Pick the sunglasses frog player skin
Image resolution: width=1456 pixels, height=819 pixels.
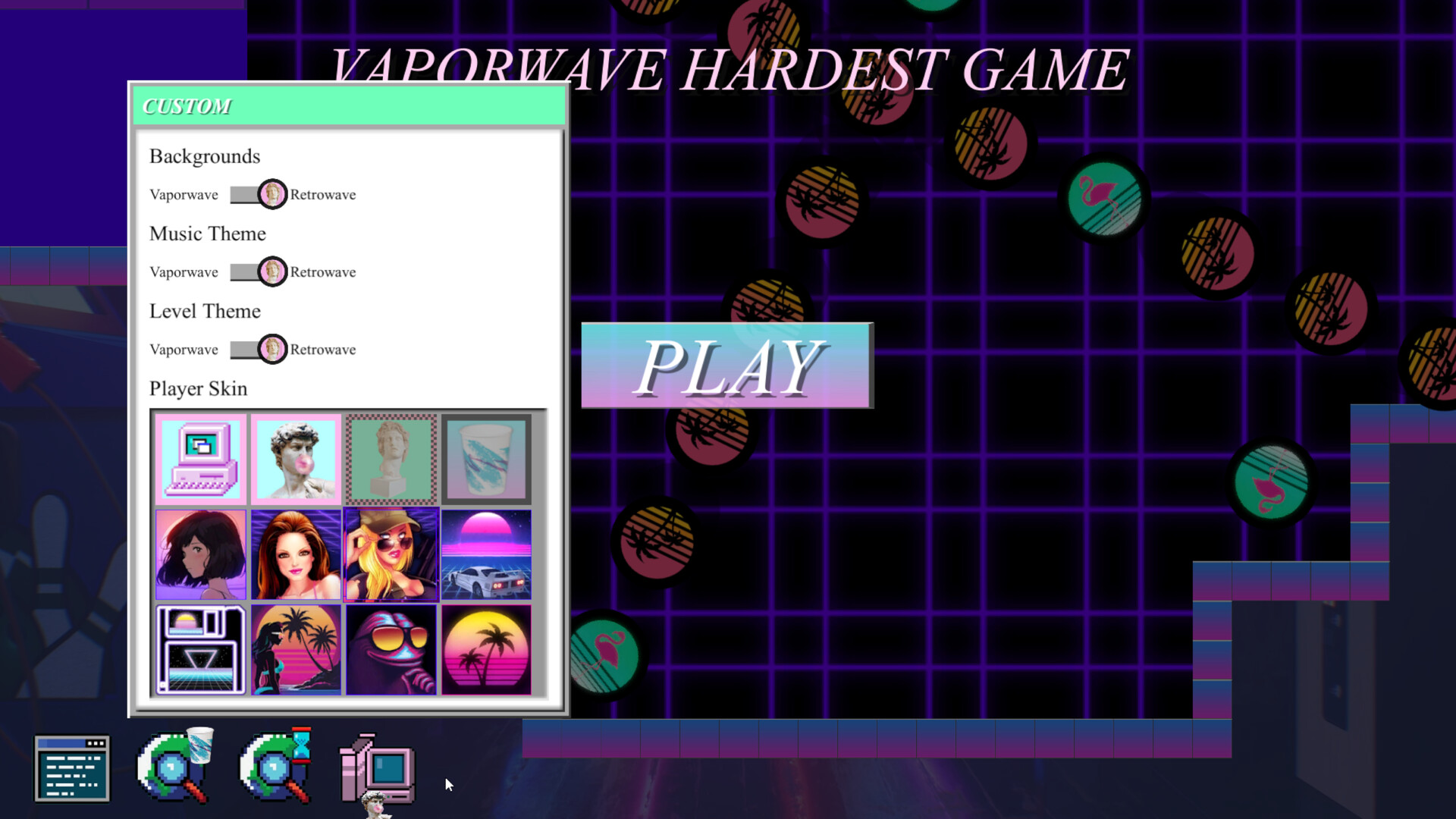coord(391,648)
